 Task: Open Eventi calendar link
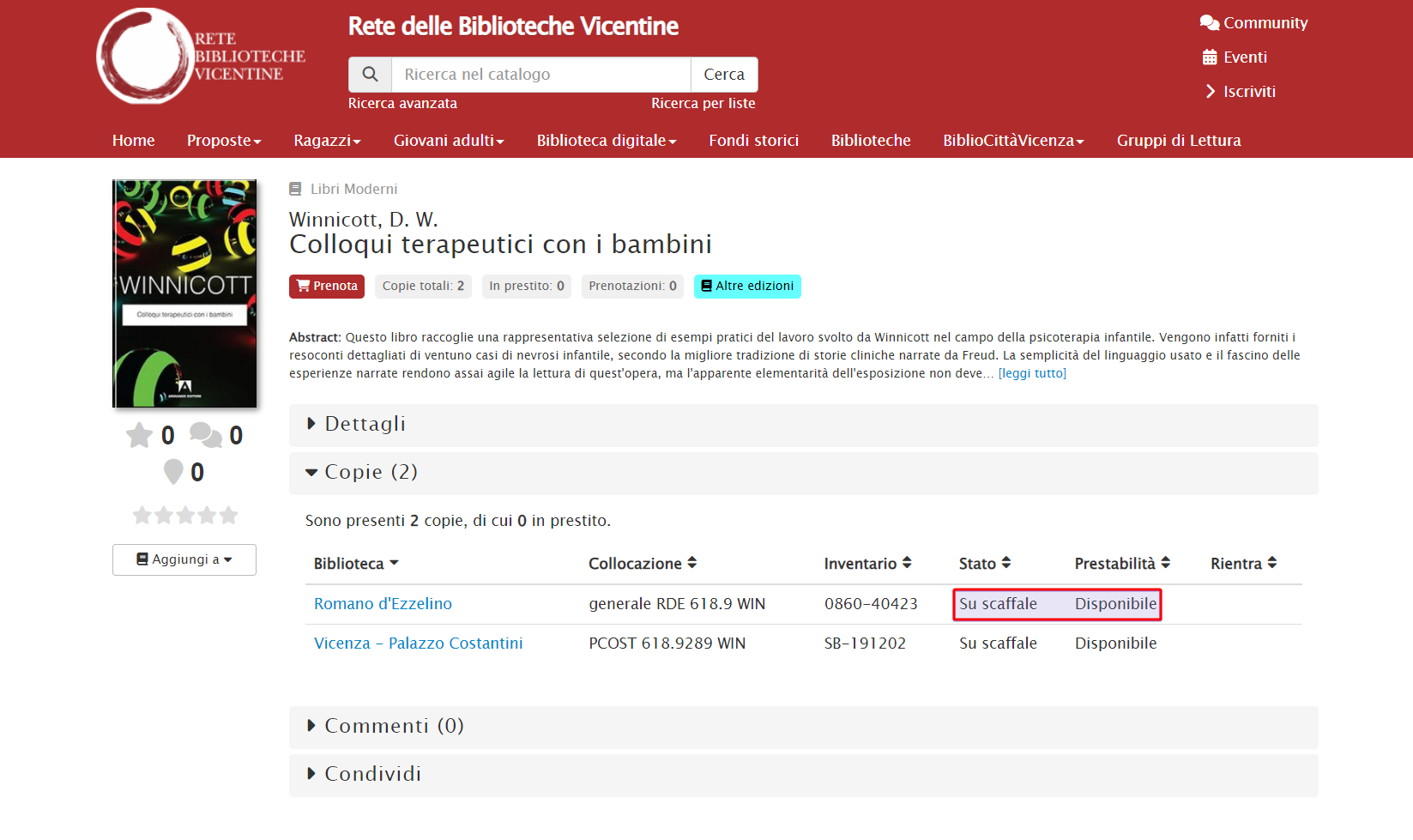1235,57
